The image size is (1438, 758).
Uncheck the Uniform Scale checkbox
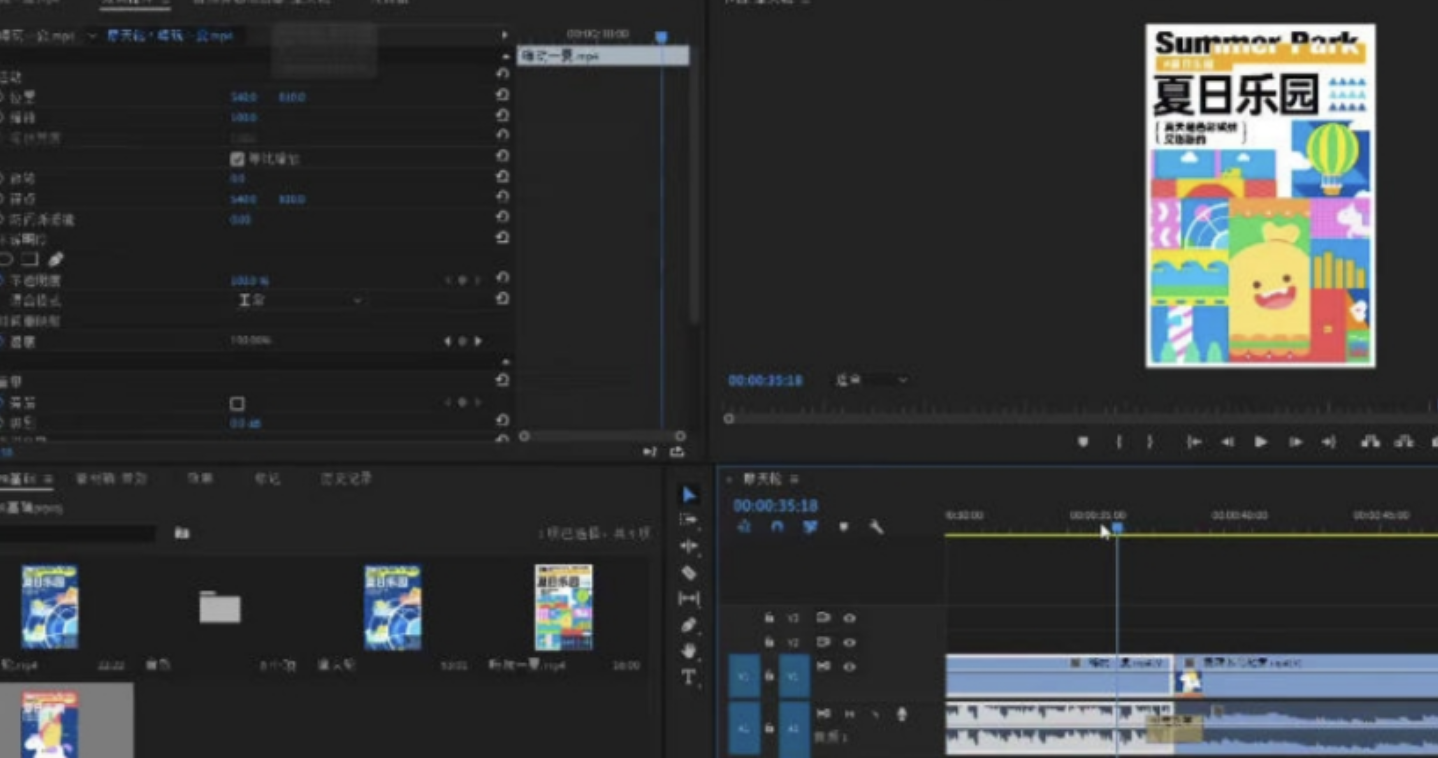click(237, 158)
